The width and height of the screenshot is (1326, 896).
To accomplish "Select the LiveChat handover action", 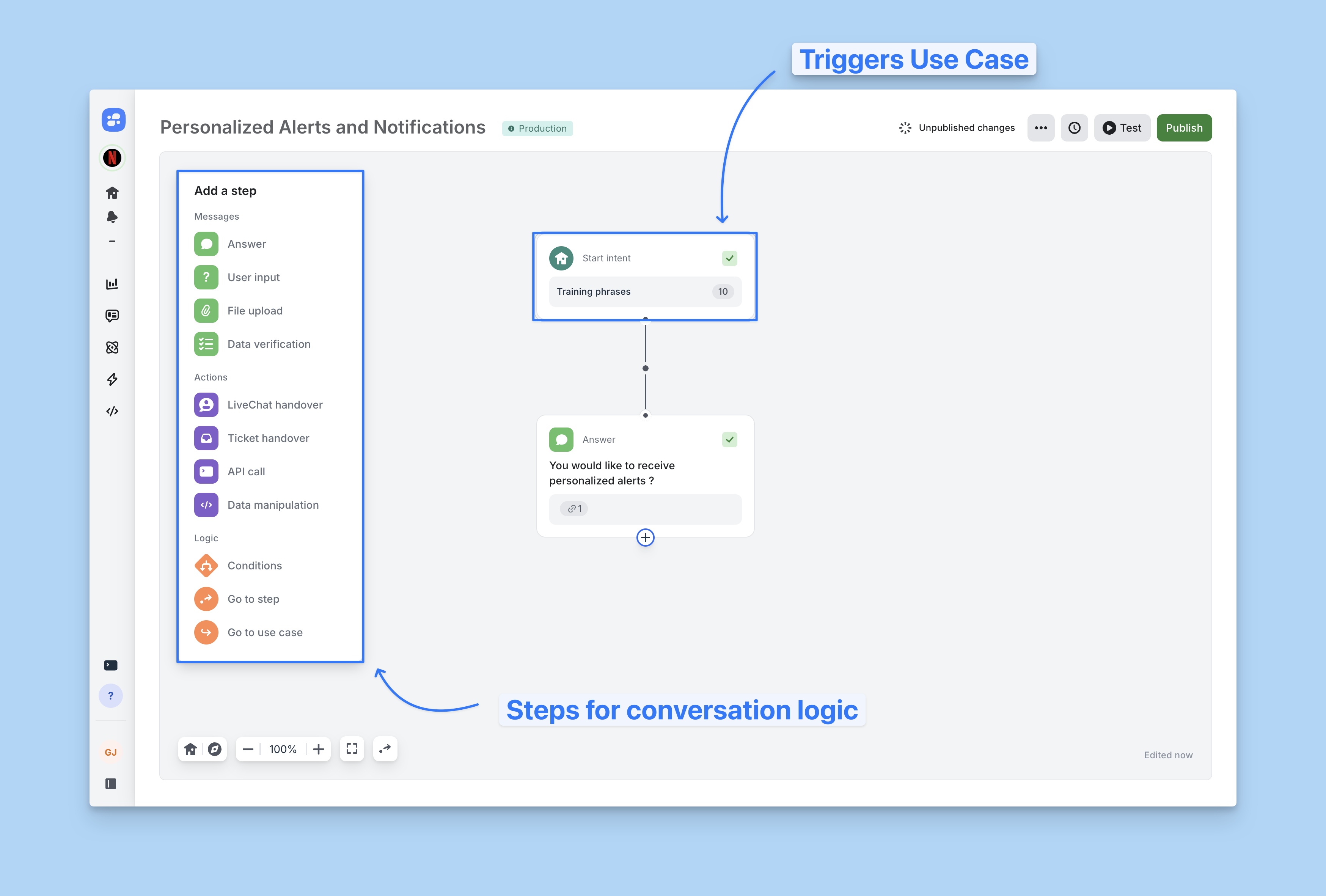I will [x=275, y=405].
